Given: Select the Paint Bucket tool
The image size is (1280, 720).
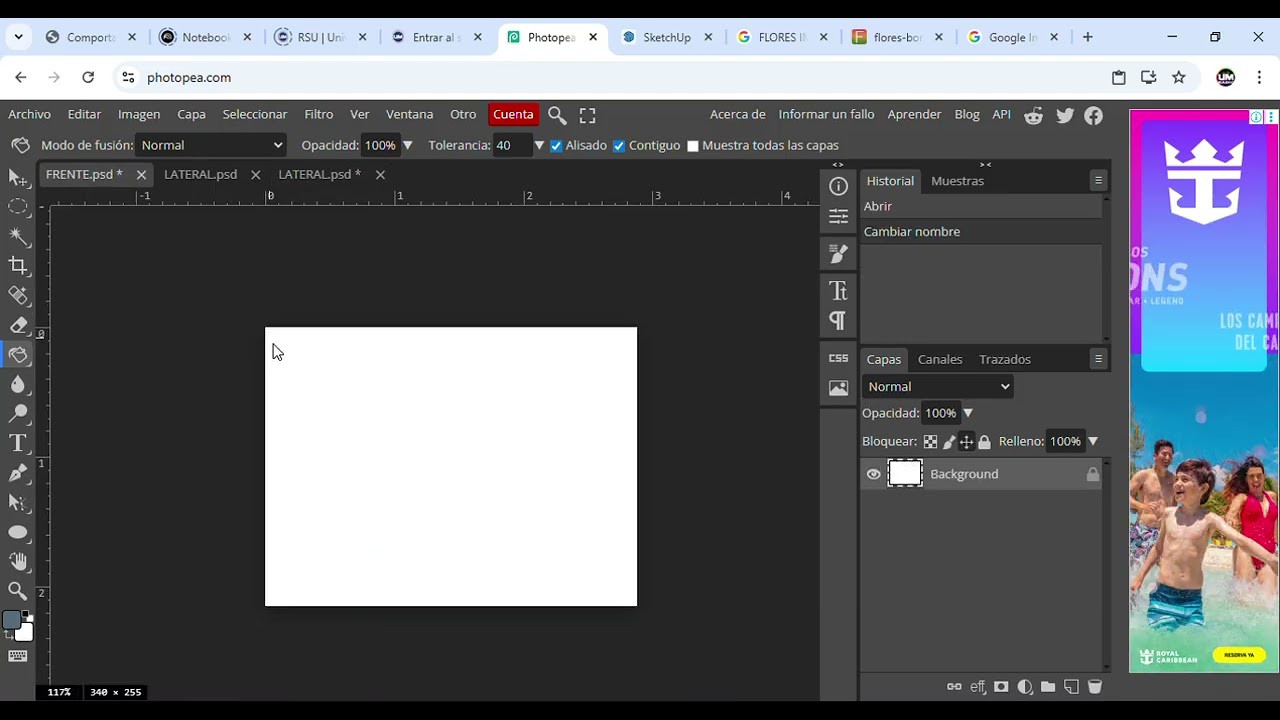Looking at the screenshot, I should pyautogui.click(x=18, y=354).
